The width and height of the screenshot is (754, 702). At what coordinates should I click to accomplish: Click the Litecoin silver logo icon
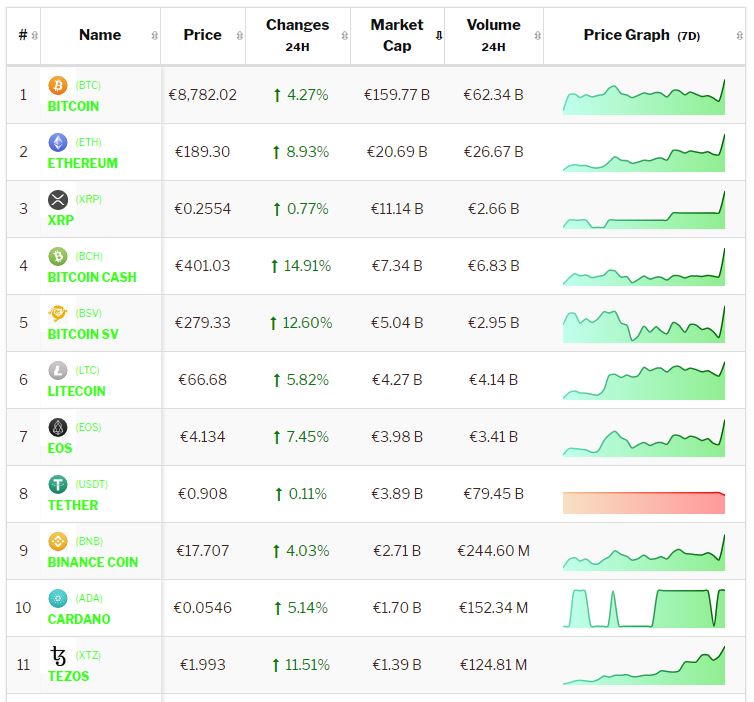click(x=58, y=371)
